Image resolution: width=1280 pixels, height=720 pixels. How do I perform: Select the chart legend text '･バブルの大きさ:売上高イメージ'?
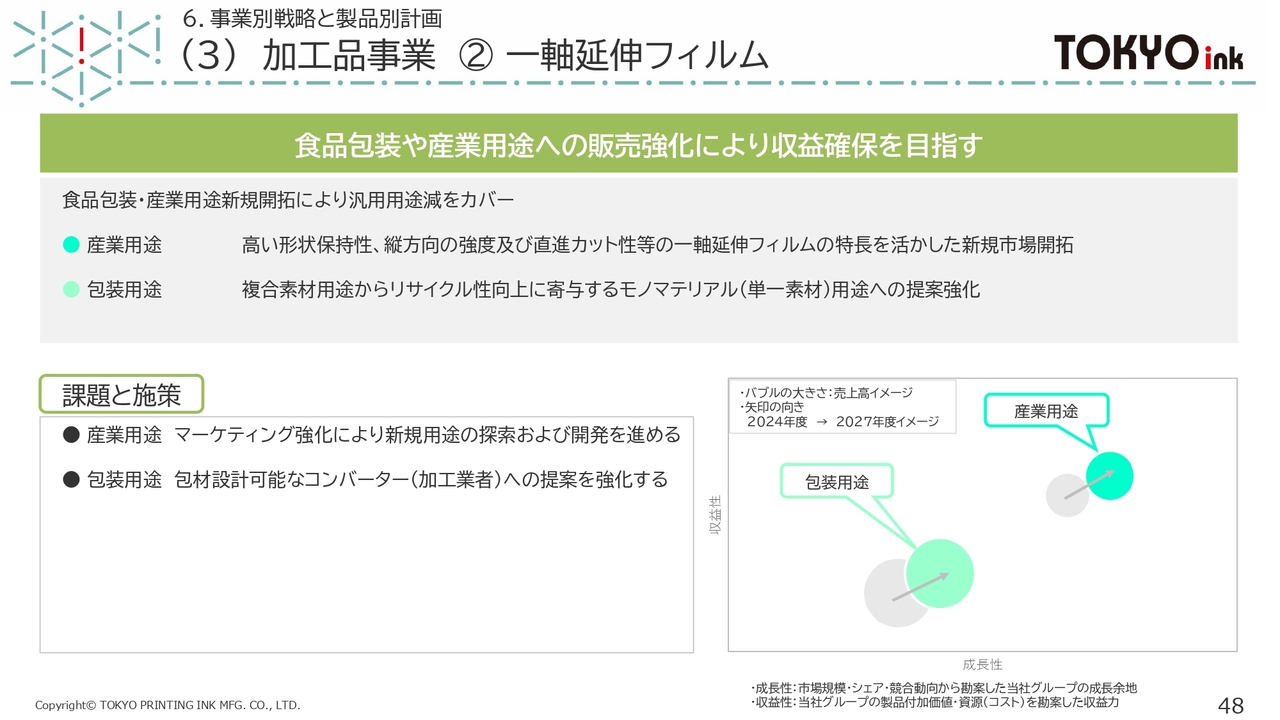coord(825,393)
